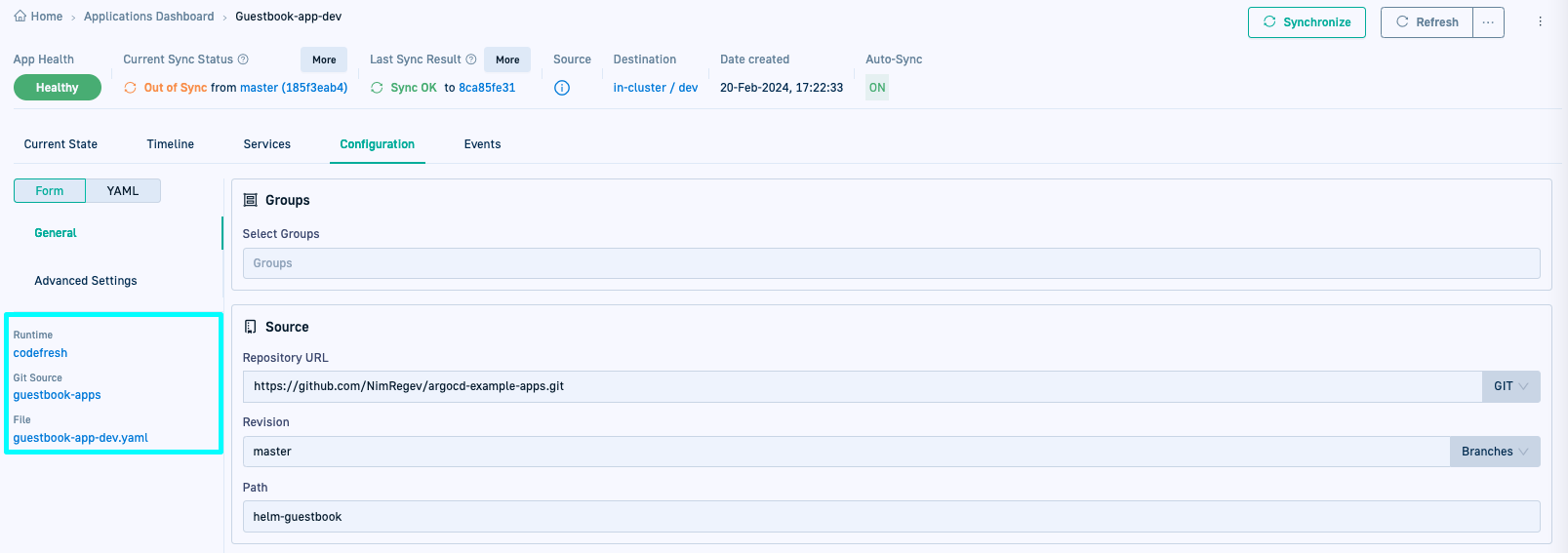
Task: Open the ellipsis menu beside Refresh
Action: click(1488, 22)
